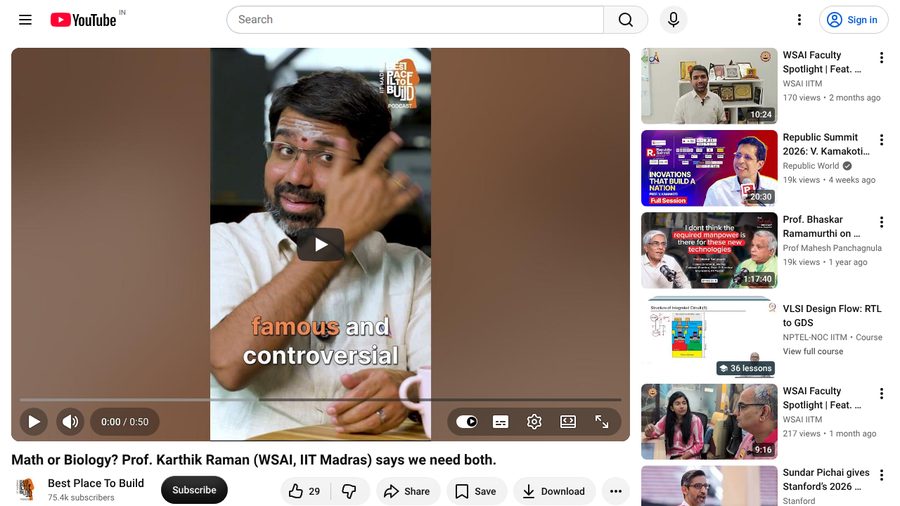
Task: Open Best Place To Build channel avatar
Action: point(26,489)
